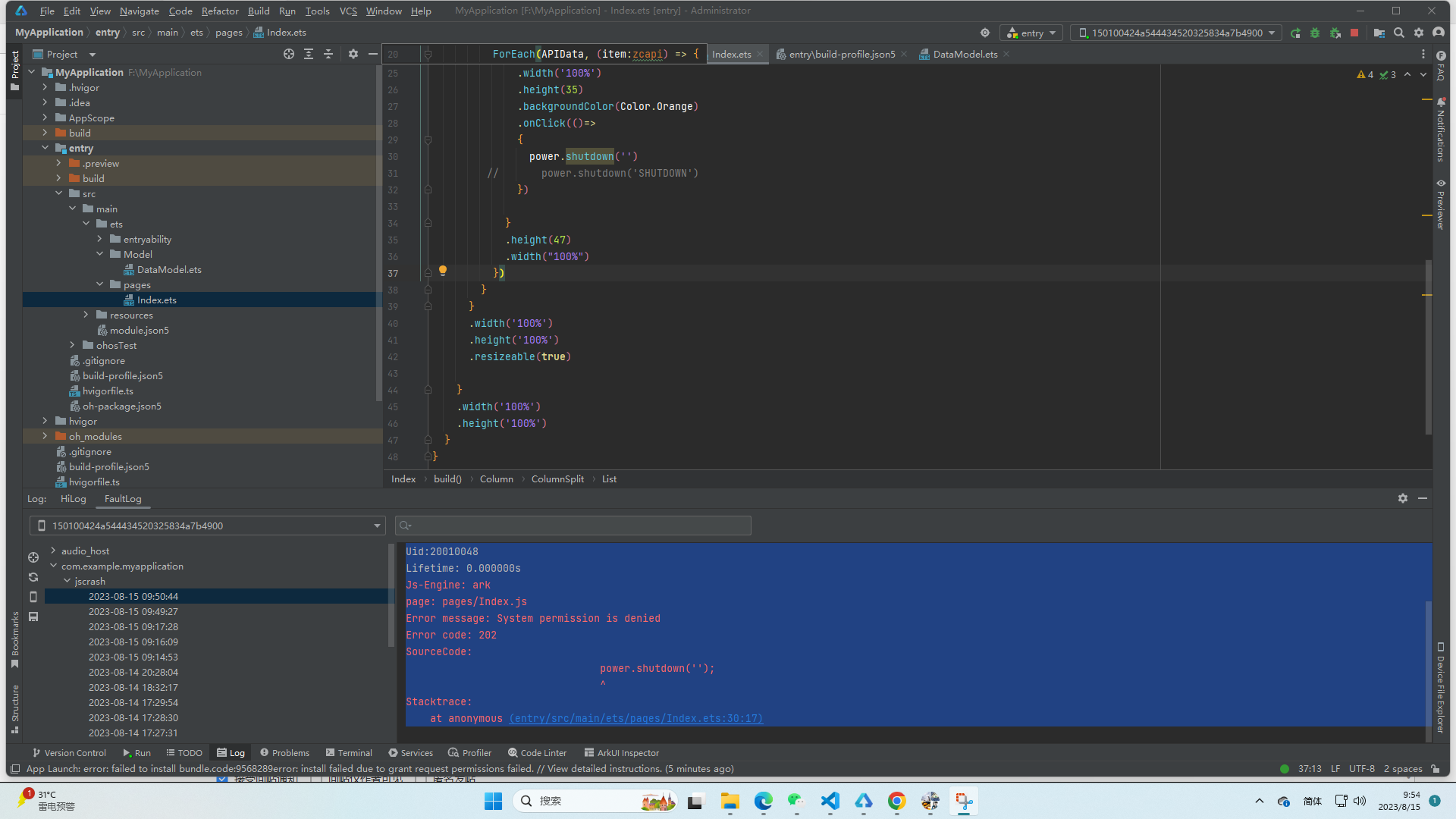1456x819 pixels.
Task: Click the Run/rerun entry icon
Action: (1295, 33)
